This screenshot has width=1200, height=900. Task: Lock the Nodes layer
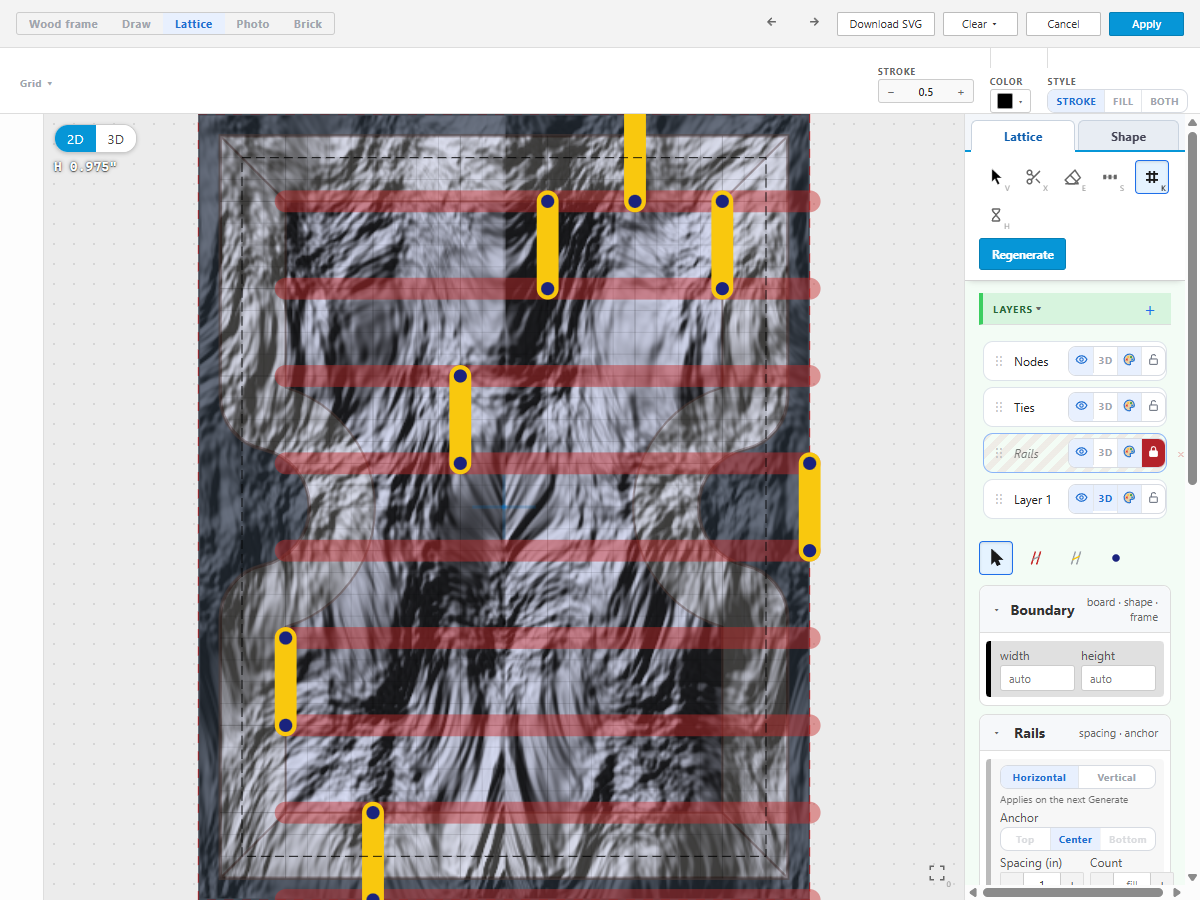pyautogui.click(x=1153, y=361)
